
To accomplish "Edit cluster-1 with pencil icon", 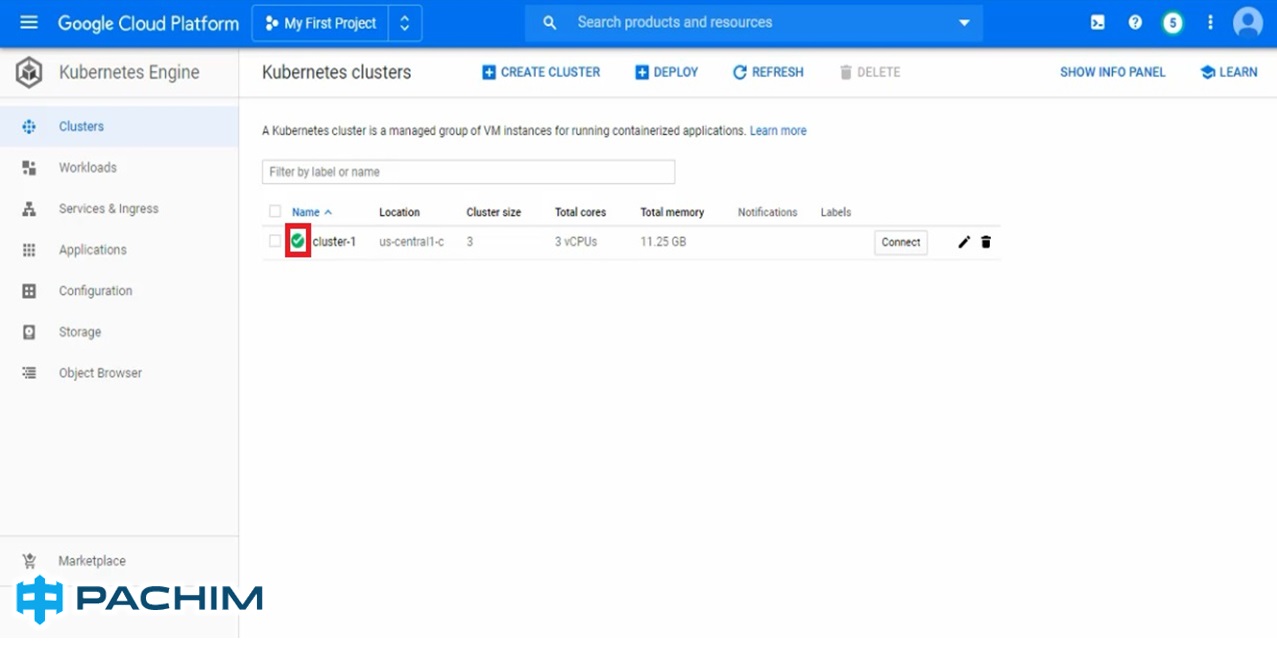I will [964, 242].
